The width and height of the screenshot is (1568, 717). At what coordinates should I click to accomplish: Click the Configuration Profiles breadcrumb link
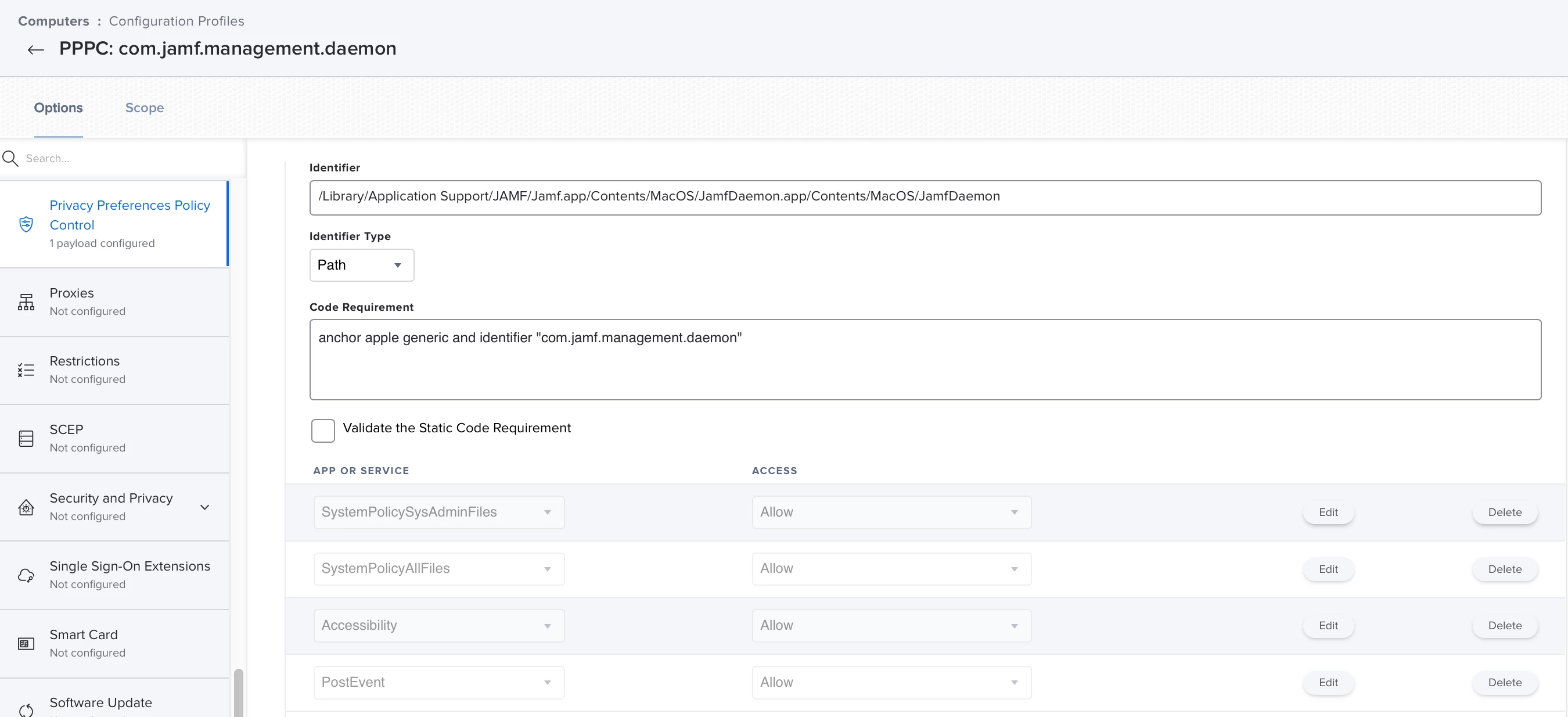(177, 21)
